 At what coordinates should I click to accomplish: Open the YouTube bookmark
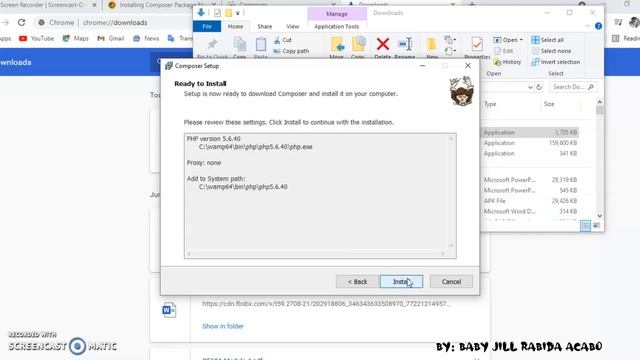pos(36,38)
